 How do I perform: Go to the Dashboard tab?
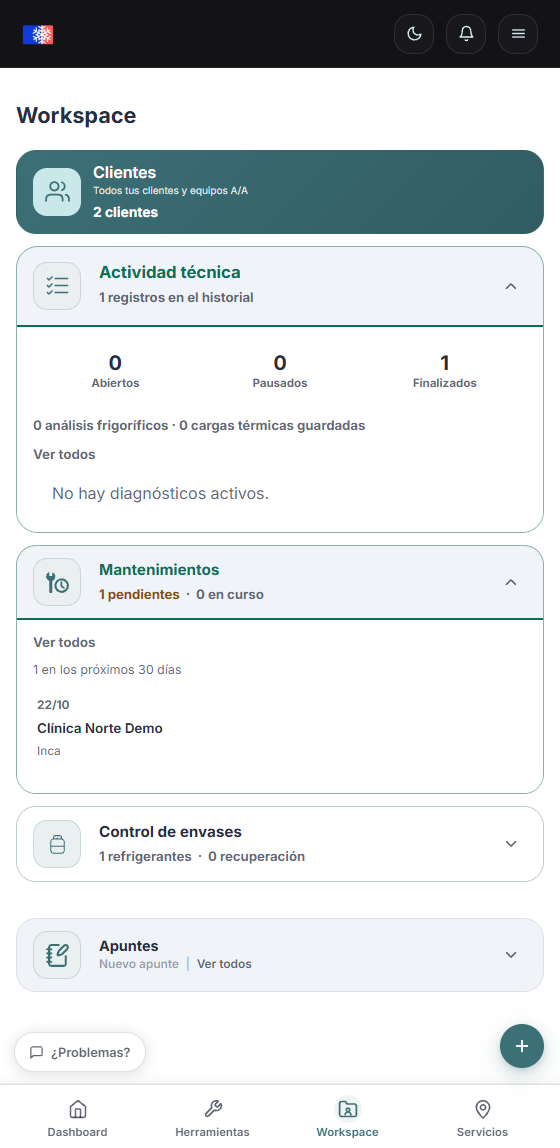(78, 1118)
